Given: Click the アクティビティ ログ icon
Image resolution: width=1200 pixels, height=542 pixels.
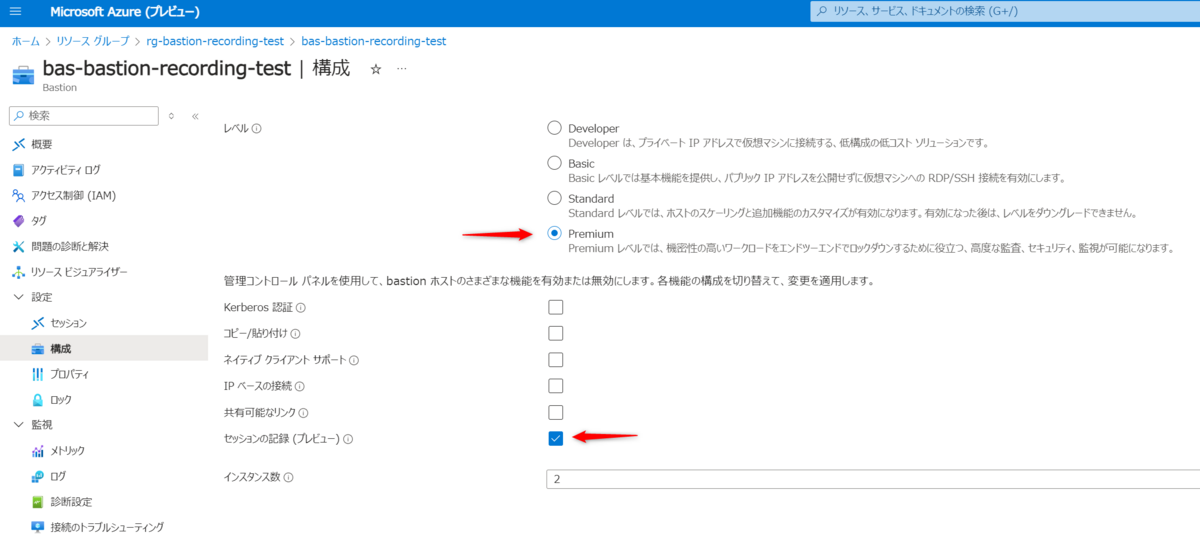Looking at the screenshot, I should click(19, 170).
